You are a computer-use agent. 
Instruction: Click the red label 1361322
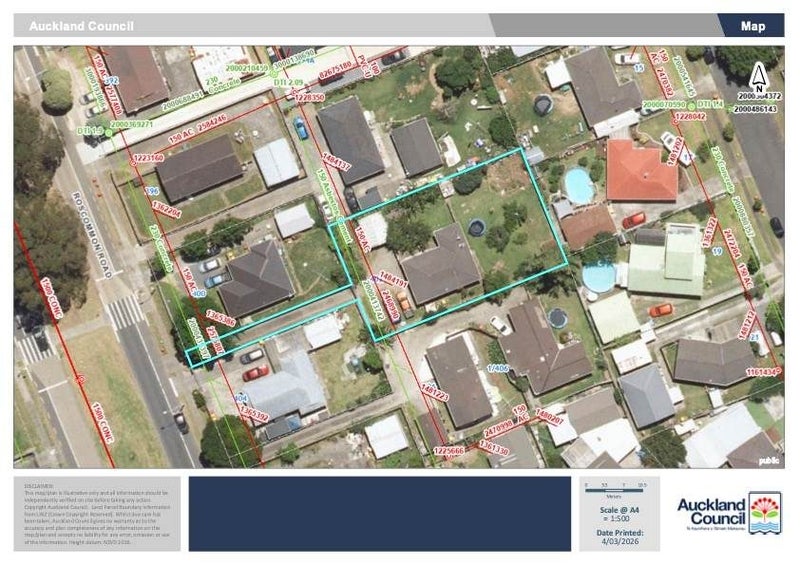710,232
